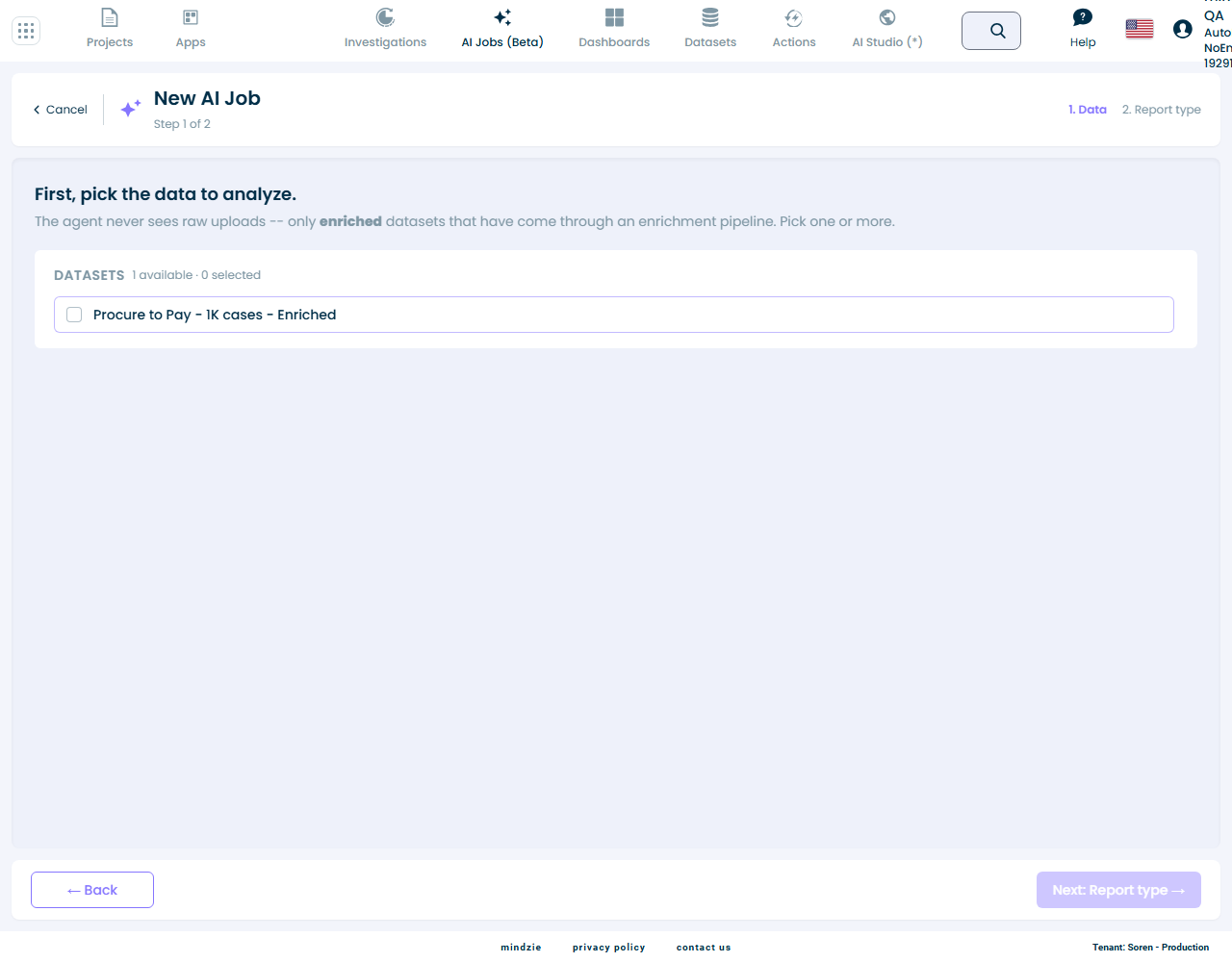This screenshot has width=1232, height=962.
Task: Go to the Apps menu label
Action: click(191, 42)
